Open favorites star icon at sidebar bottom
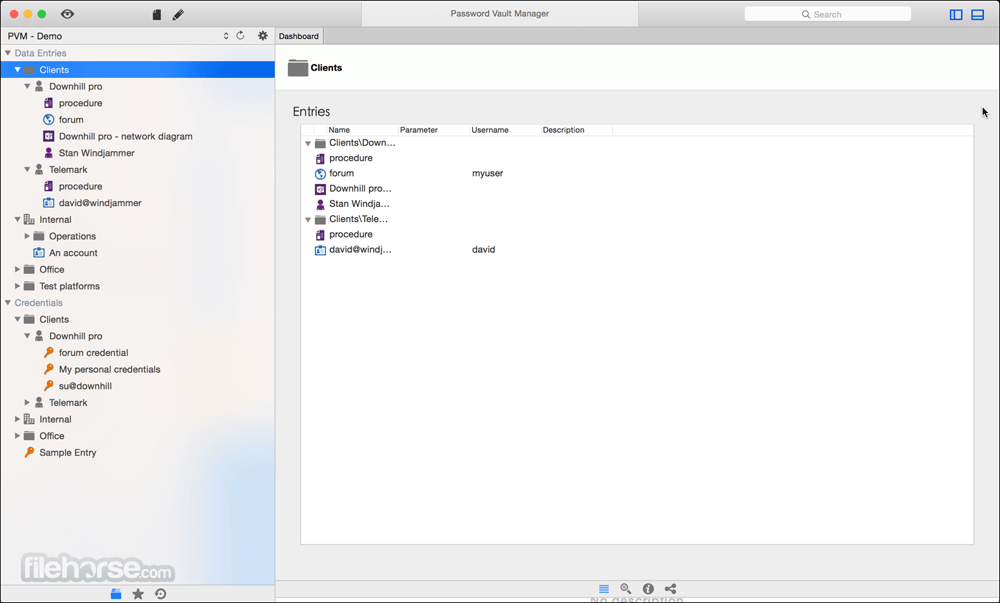This screenshot has height=603, width=1000. point(138,593)
